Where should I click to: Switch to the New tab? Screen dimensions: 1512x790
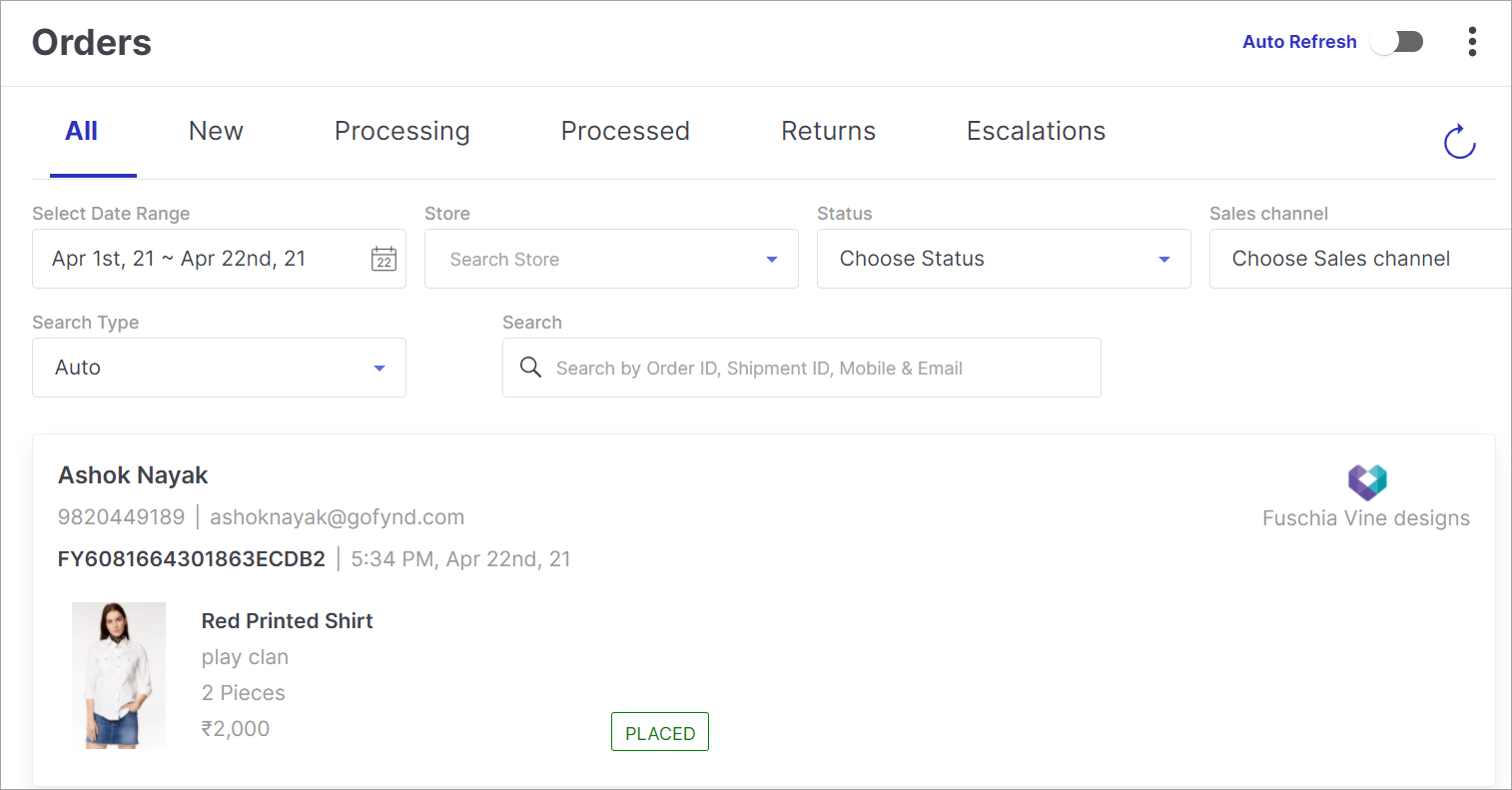[216, 131]
